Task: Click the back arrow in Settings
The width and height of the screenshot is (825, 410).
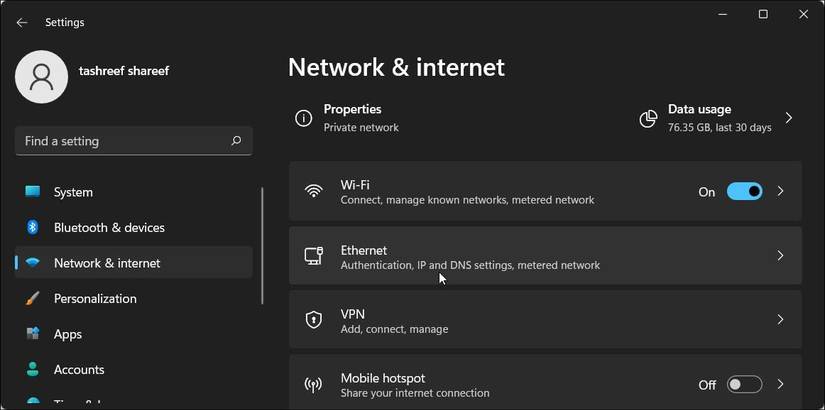Action: pyautogui.click(x=22, y=22)
